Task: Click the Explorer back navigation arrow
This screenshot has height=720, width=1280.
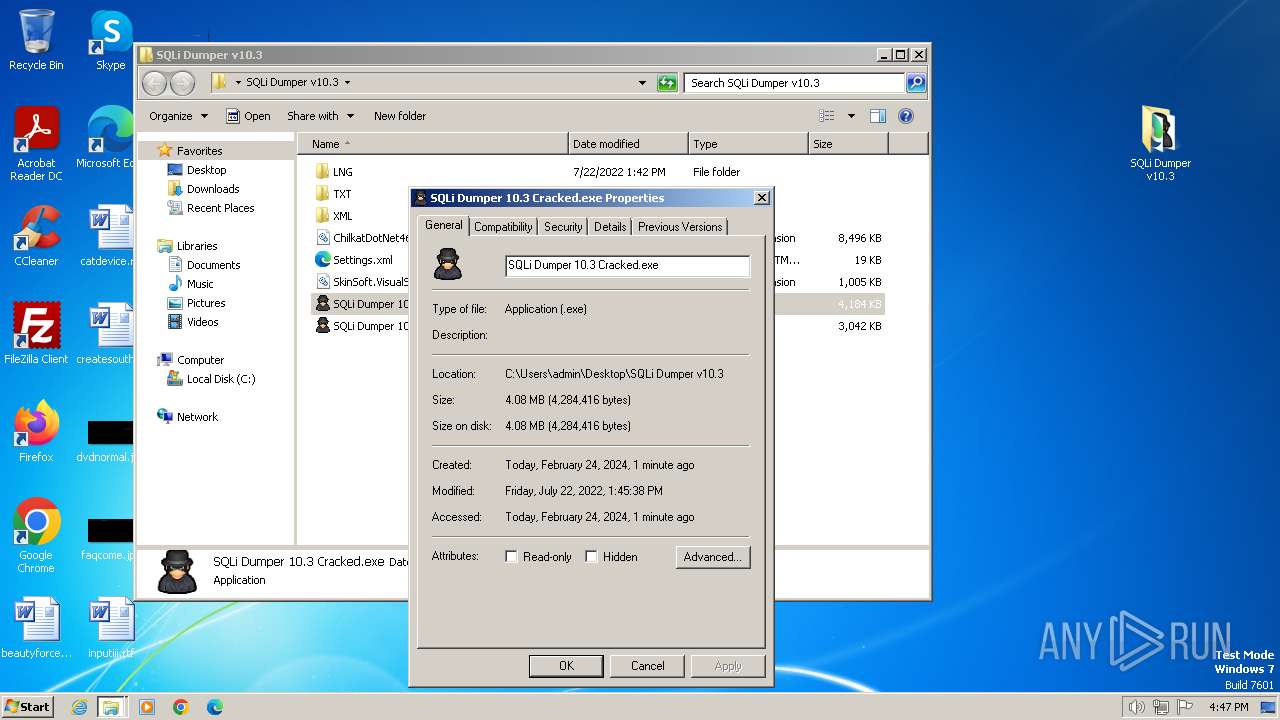Action: (x=155, y=83)
